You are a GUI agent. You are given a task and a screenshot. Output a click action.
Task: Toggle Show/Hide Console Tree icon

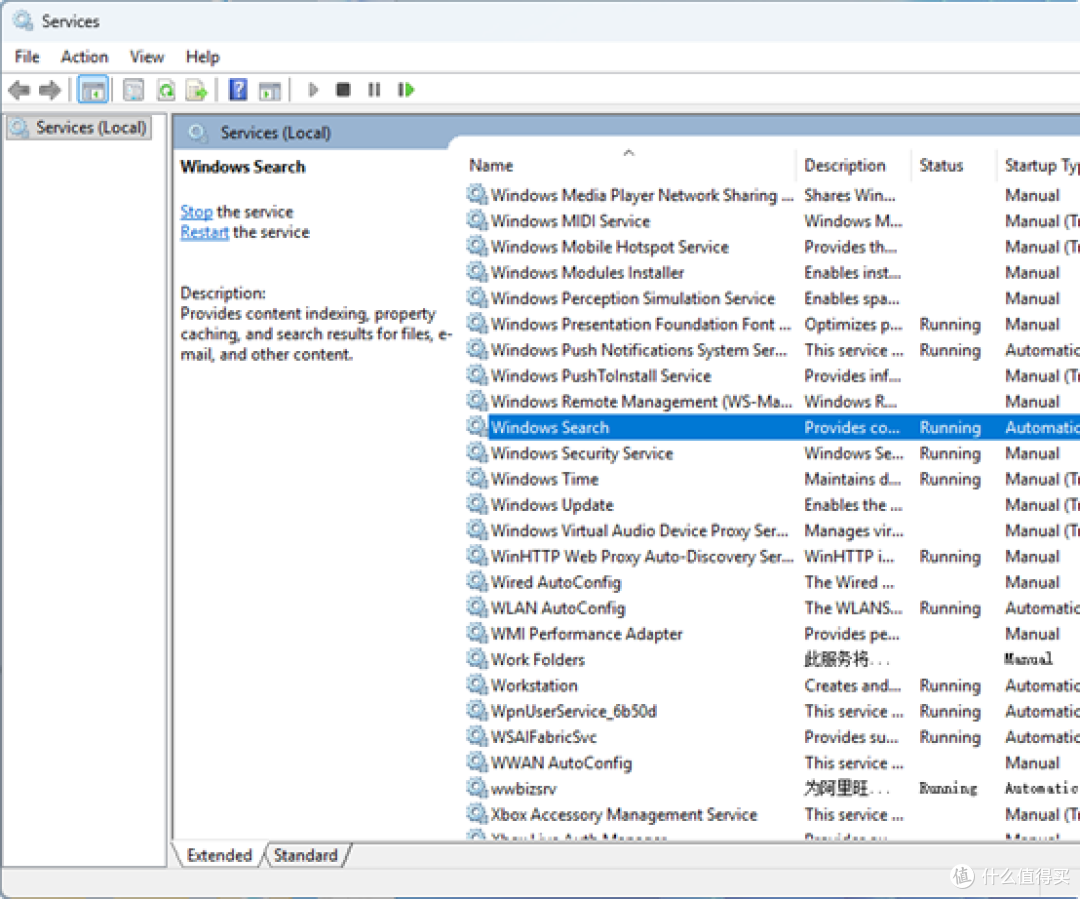click(93, 90)
